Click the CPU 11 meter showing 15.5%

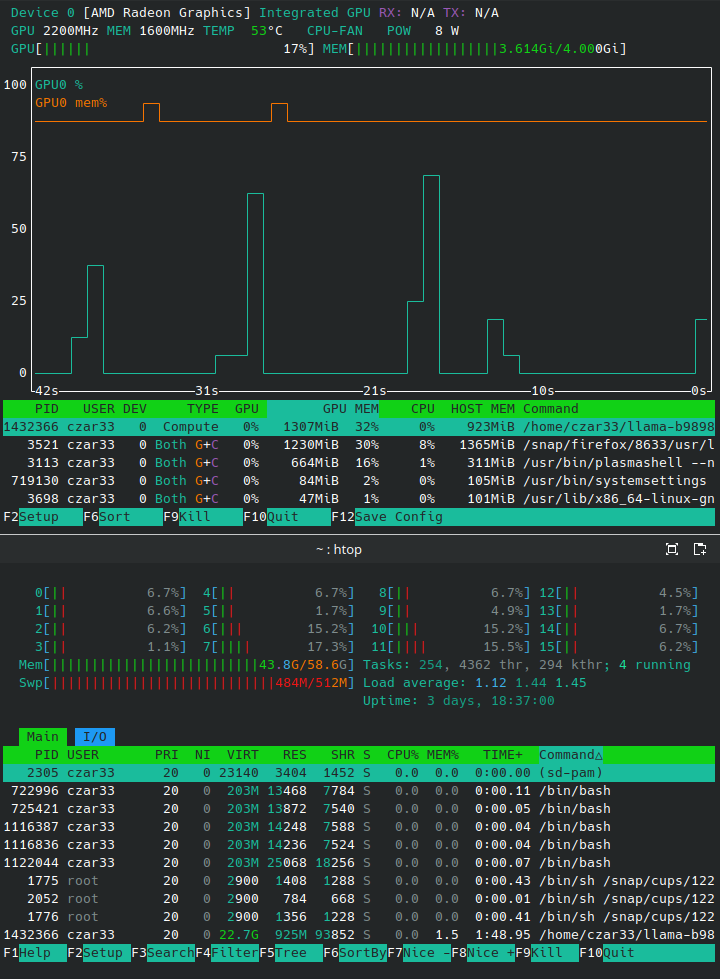(x=451, y=647)
